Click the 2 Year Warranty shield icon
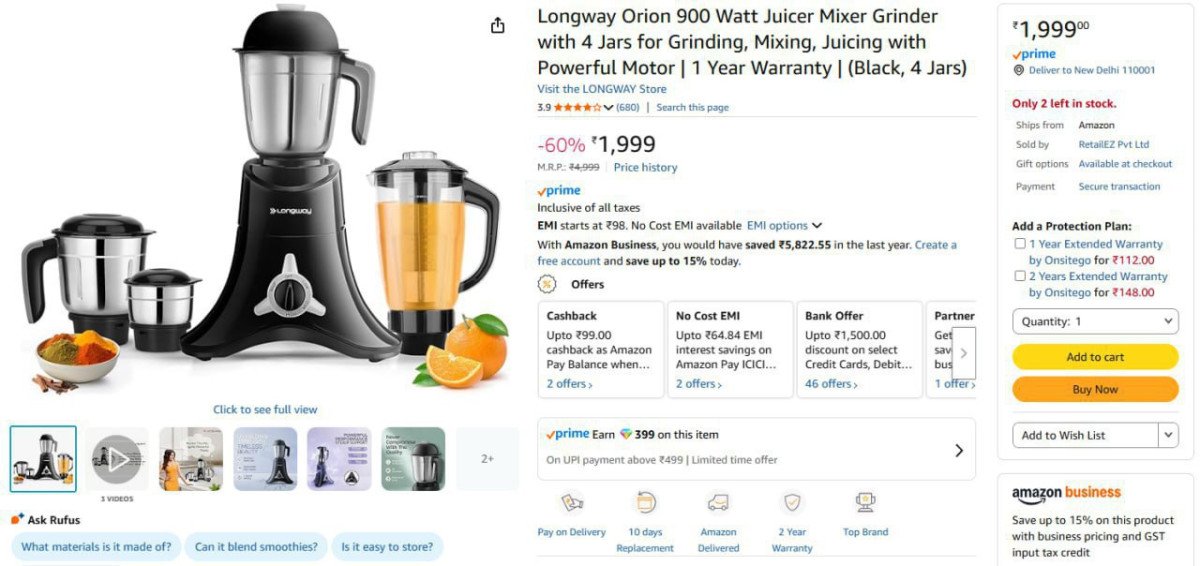1200x566 pixels. (792, 502)
